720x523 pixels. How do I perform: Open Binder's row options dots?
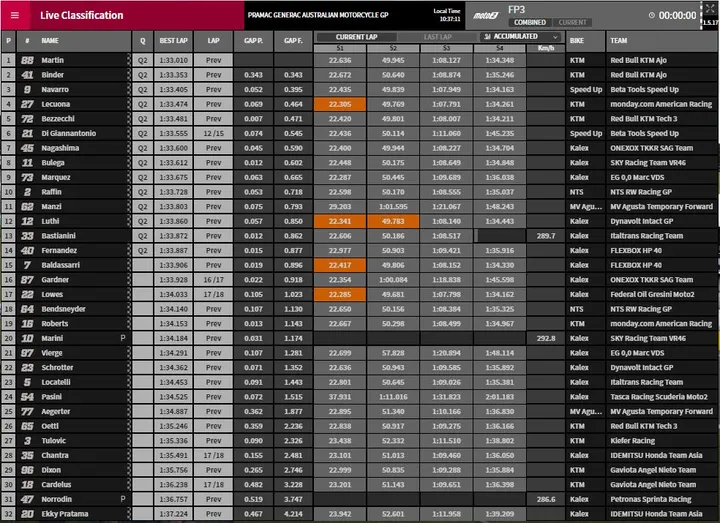click(129, 75)
